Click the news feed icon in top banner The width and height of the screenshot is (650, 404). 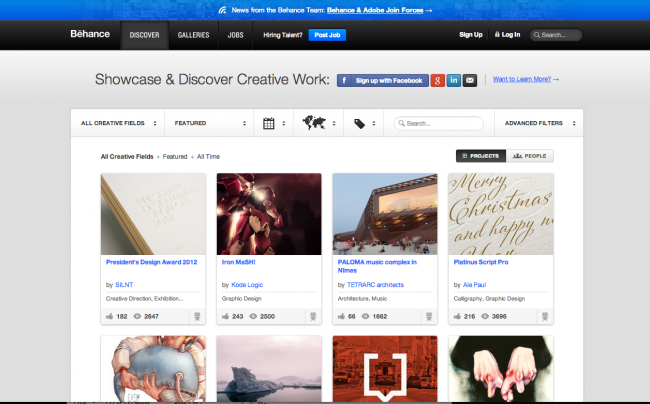pyautogui.click(x=223, y=10)
